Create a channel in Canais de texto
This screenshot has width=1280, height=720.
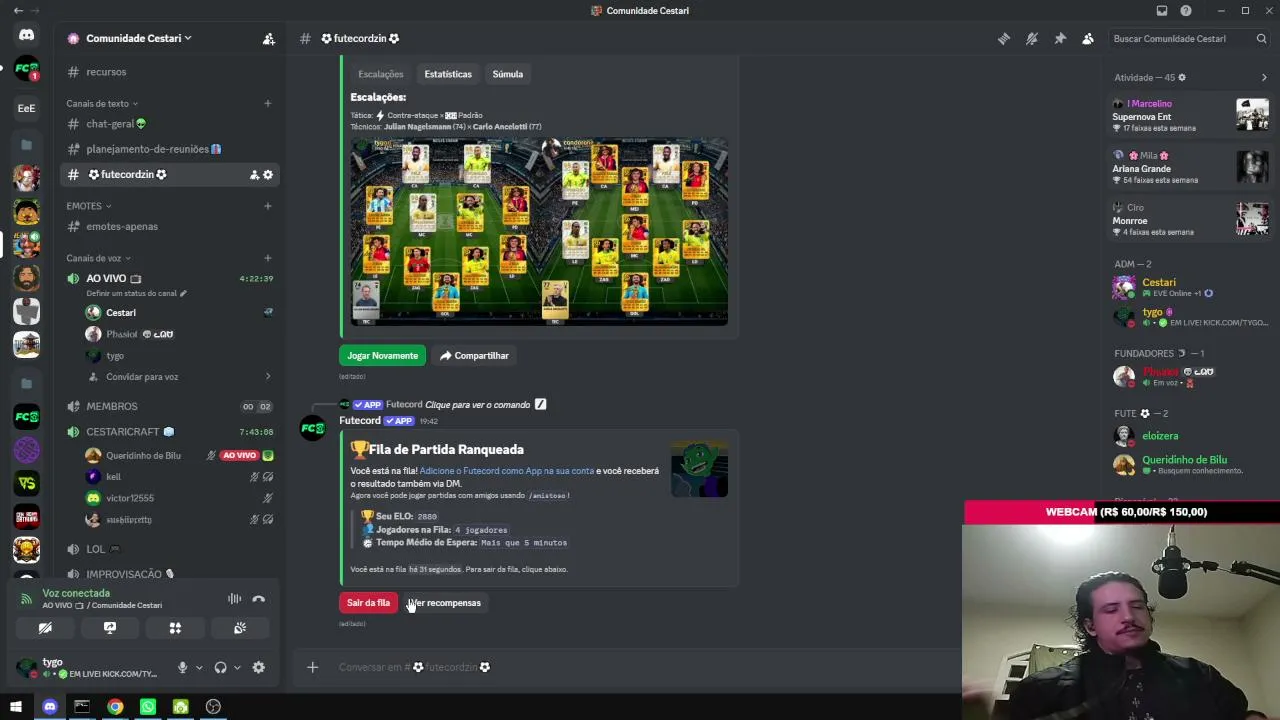[x=267, y=103]
